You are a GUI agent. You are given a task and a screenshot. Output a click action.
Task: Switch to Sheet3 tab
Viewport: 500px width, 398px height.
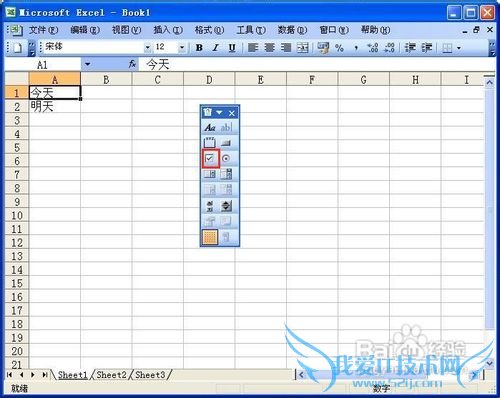(150, 375)
